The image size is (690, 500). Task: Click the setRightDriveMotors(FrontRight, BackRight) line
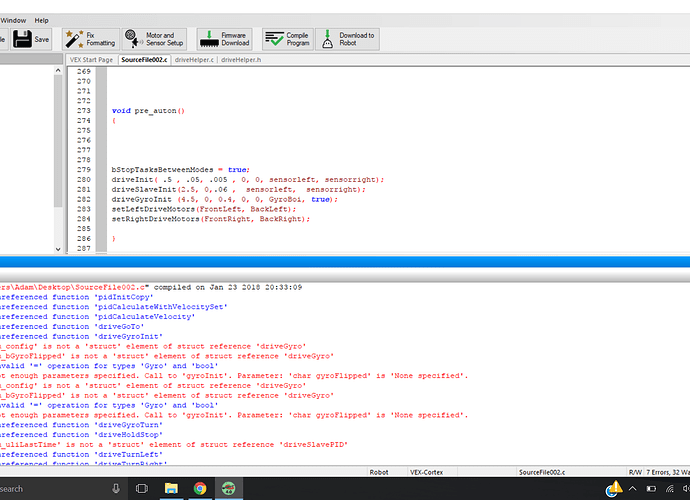pos(211,219)
